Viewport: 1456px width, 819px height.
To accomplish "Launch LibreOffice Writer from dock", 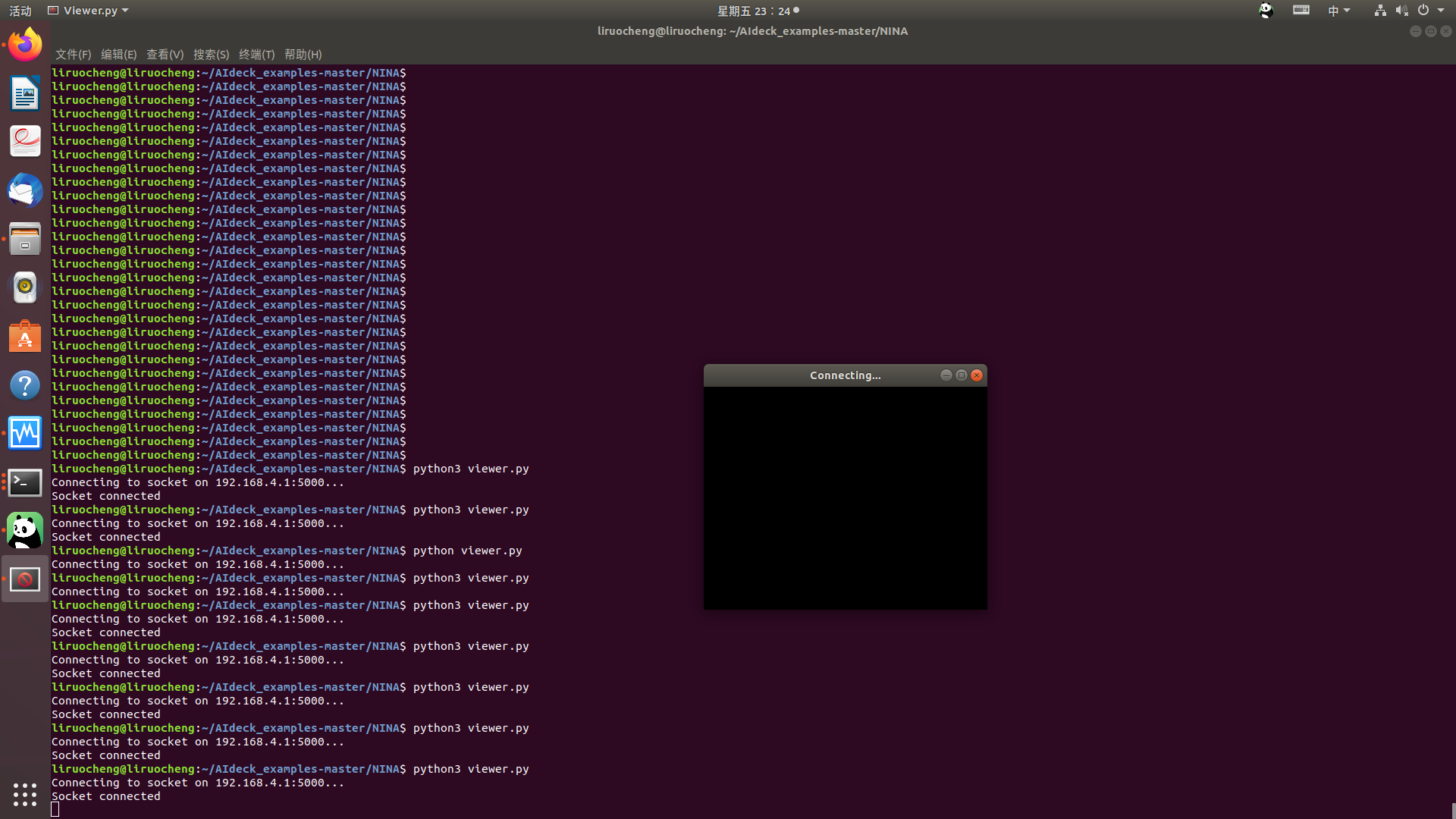I will tap(25, 94).
